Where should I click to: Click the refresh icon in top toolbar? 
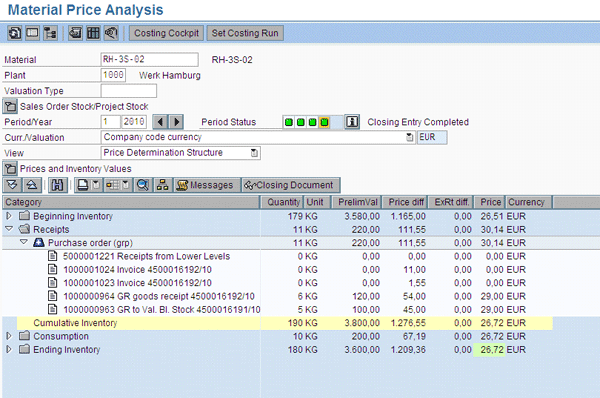point(15,33)
